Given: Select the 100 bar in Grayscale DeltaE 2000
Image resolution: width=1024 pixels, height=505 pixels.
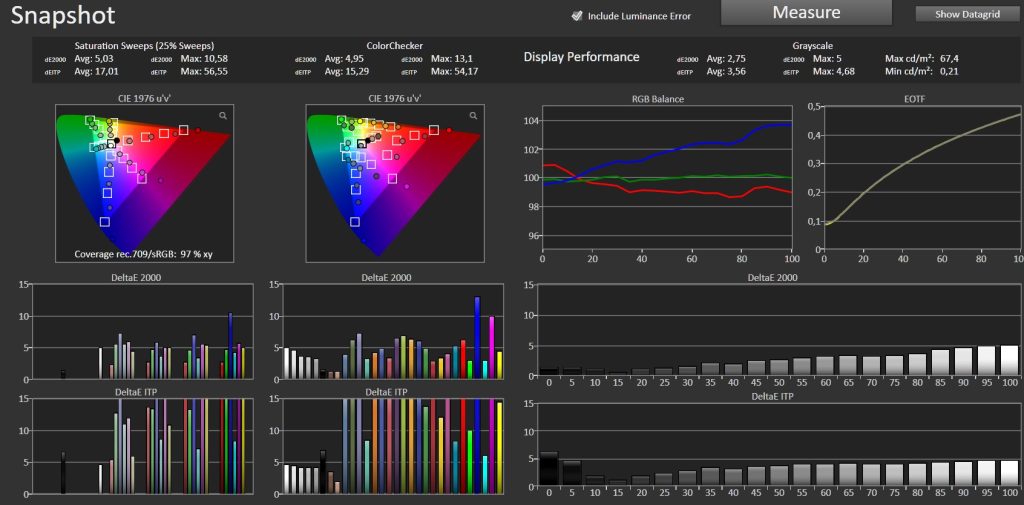Looking at the screenshot, I should click(1010, 361).
